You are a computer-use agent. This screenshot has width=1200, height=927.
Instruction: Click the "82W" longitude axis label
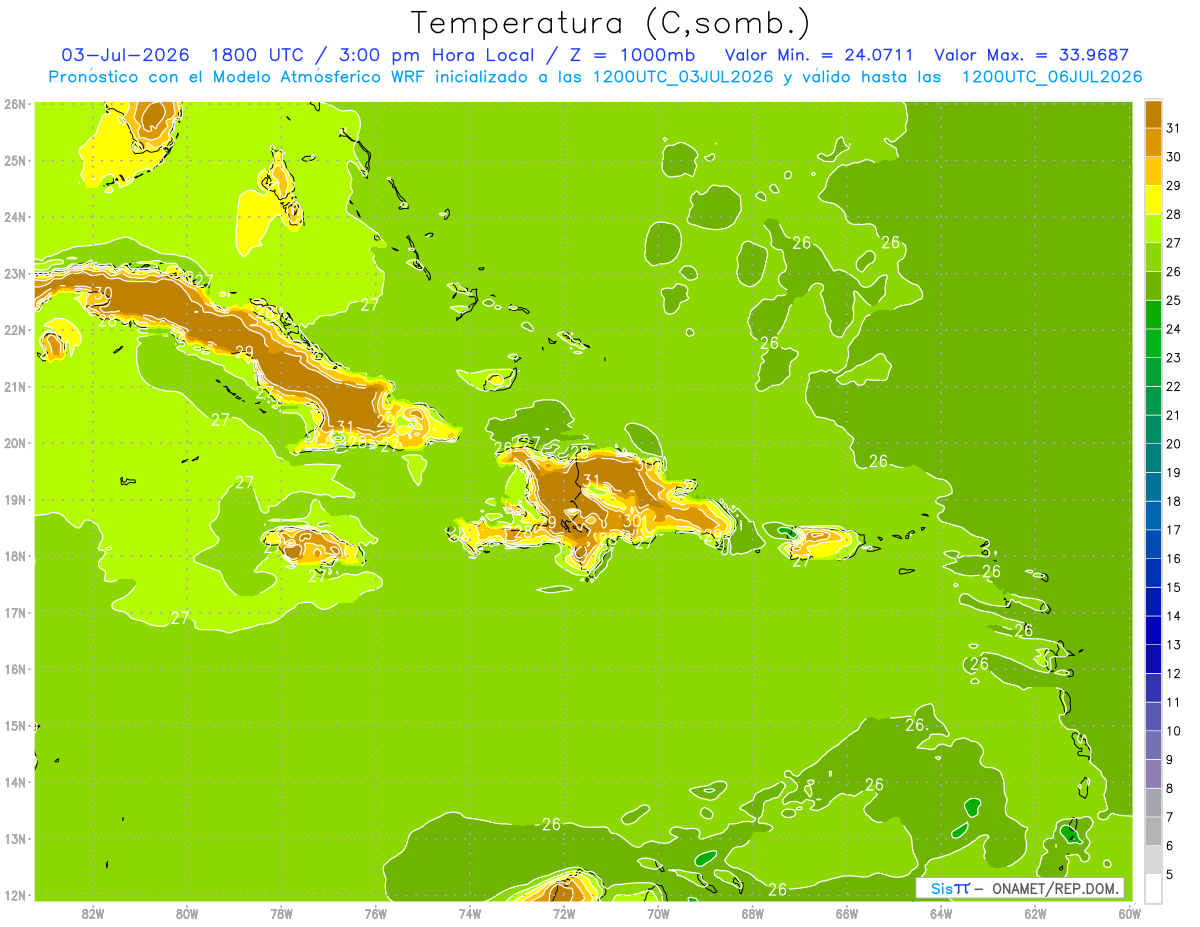click(x=93, y=913)
